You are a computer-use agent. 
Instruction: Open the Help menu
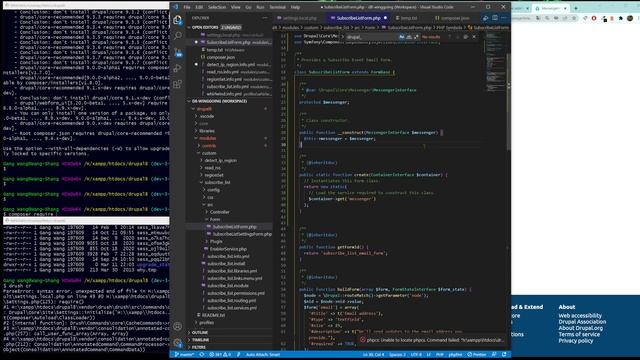click(x=295, y=7)
